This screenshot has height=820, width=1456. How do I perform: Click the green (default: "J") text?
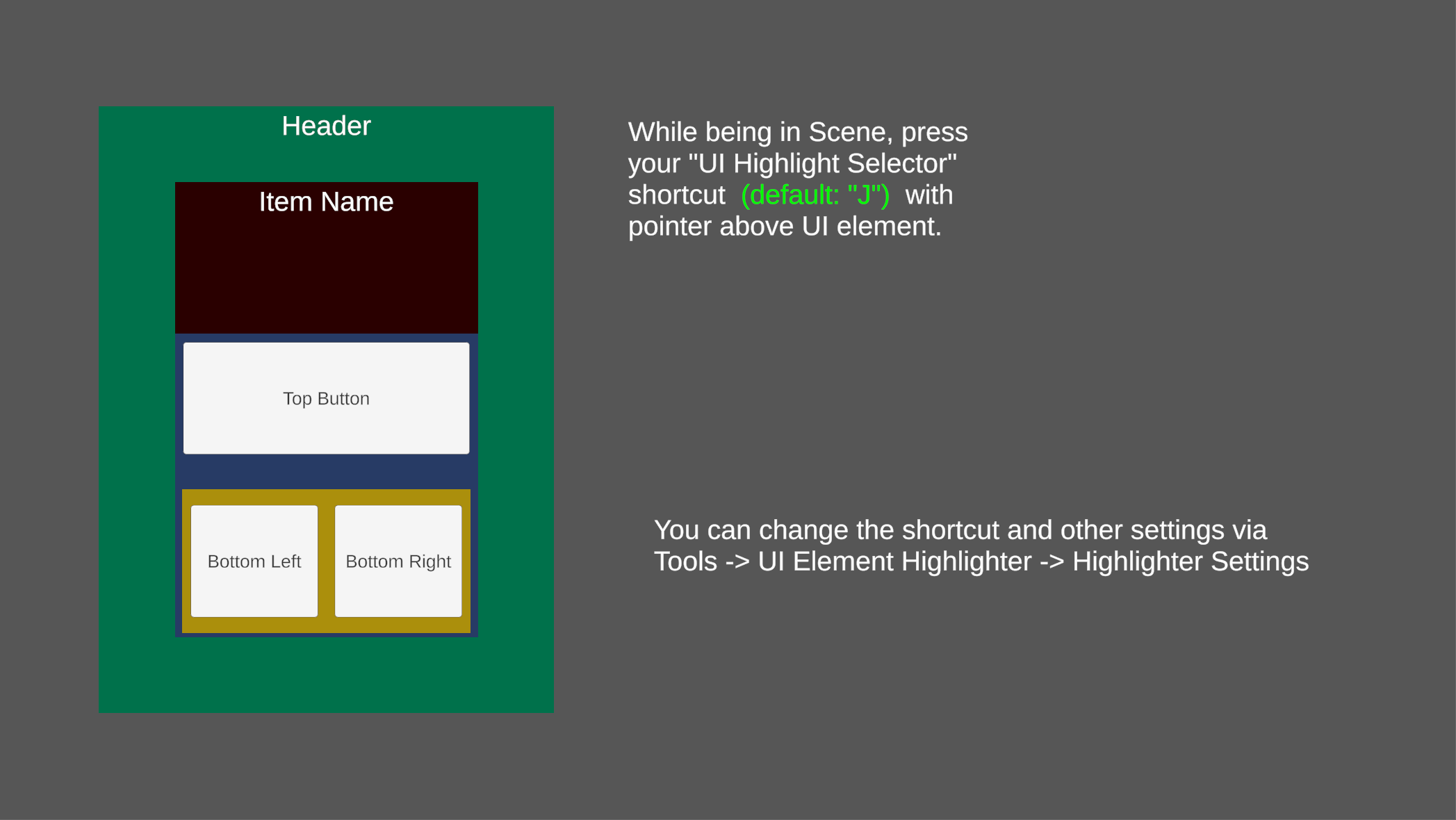click(815, 195)
